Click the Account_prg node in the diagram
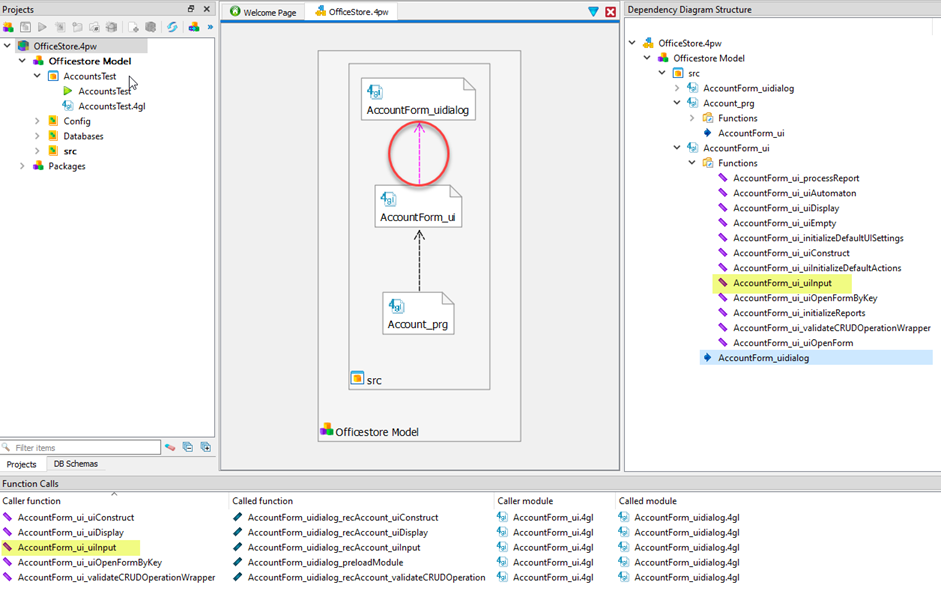This screenshot has width=941, height=594. coord(417,311)
